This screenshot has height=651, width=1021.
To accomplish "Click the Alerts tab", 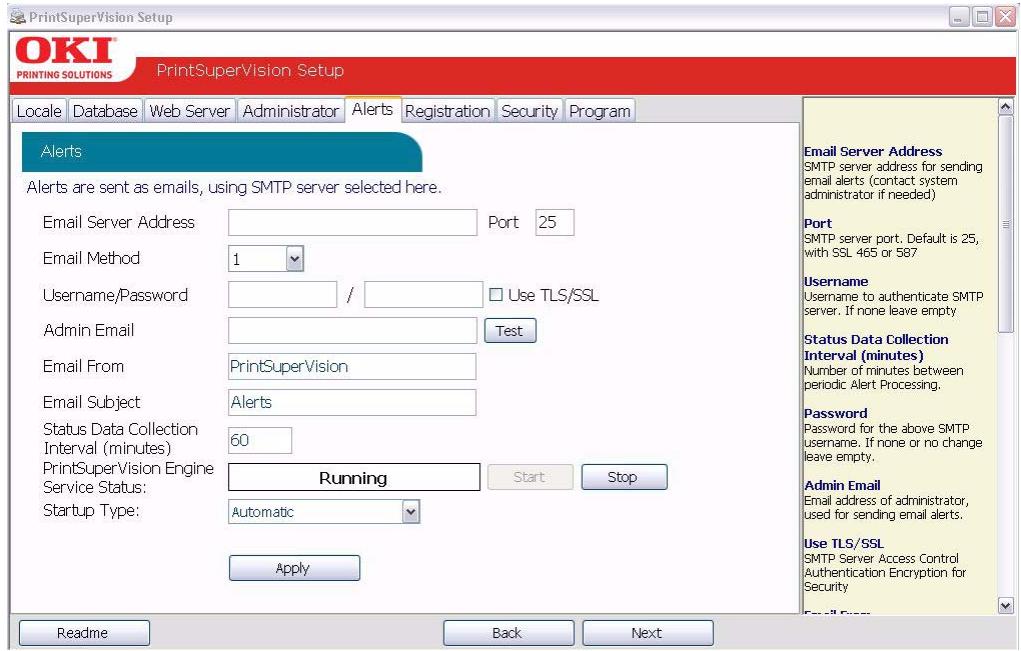I will (372, 109).
